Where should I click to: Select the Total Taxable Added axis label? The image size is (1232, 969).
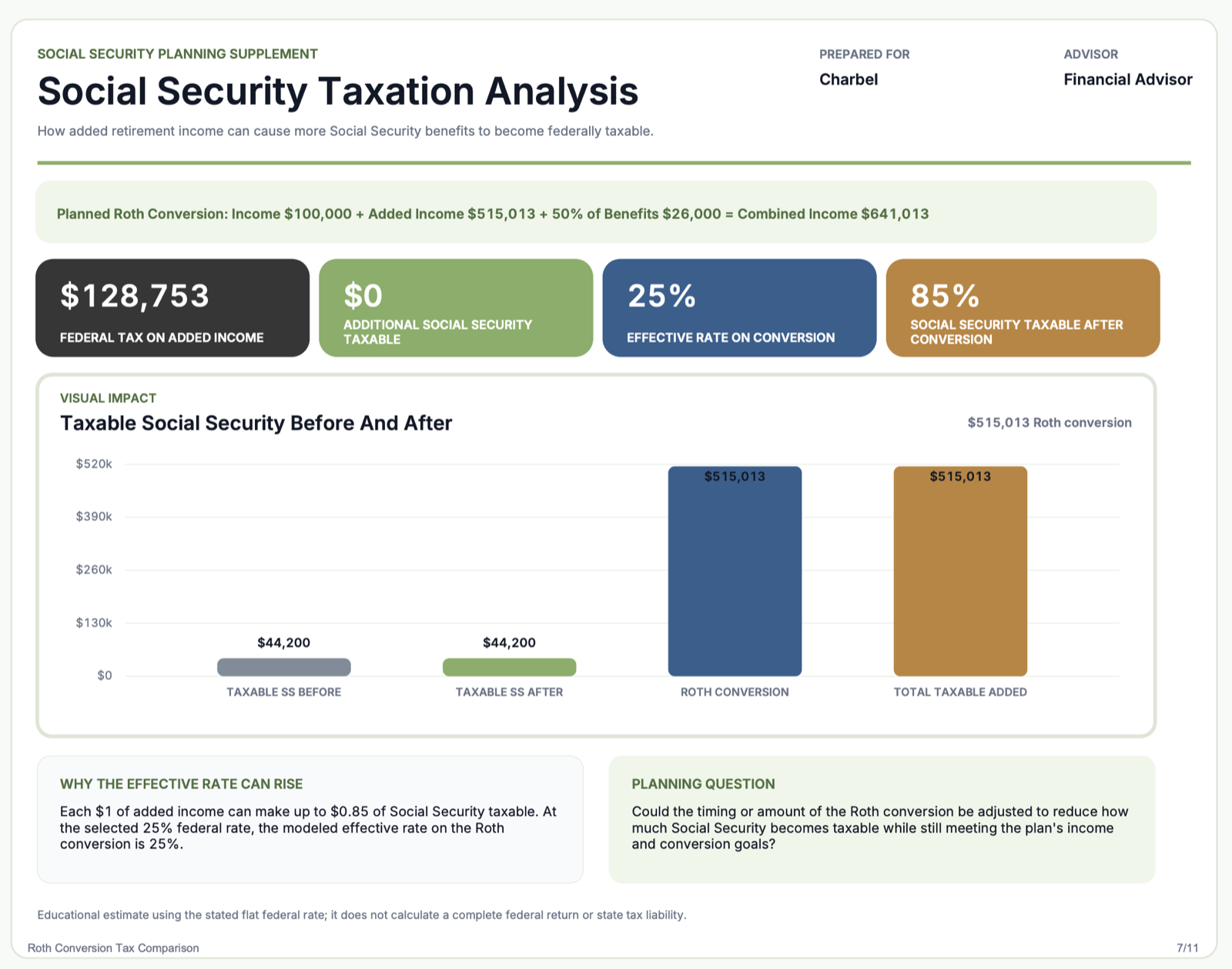click(960, 692)
